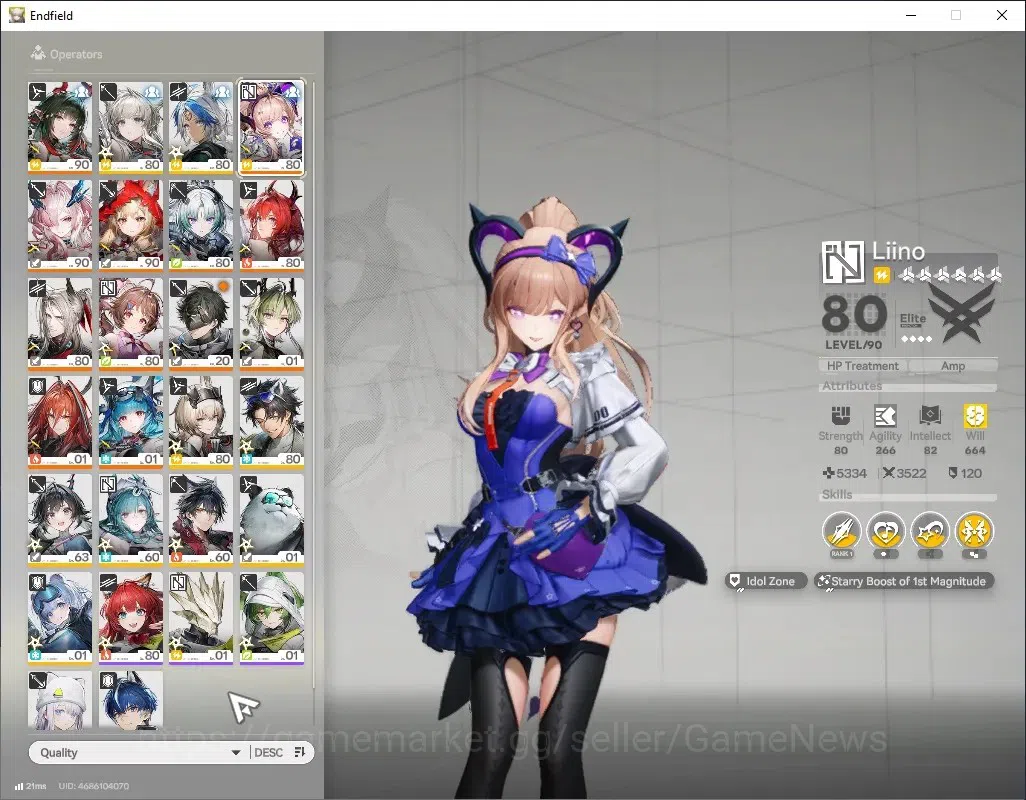Select the Strength fist icon

click(841, 416)
